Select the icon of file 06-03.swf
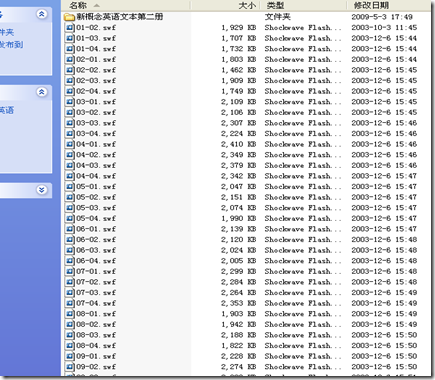Screen dimensions: 435x380 click(x=69, y=250)
